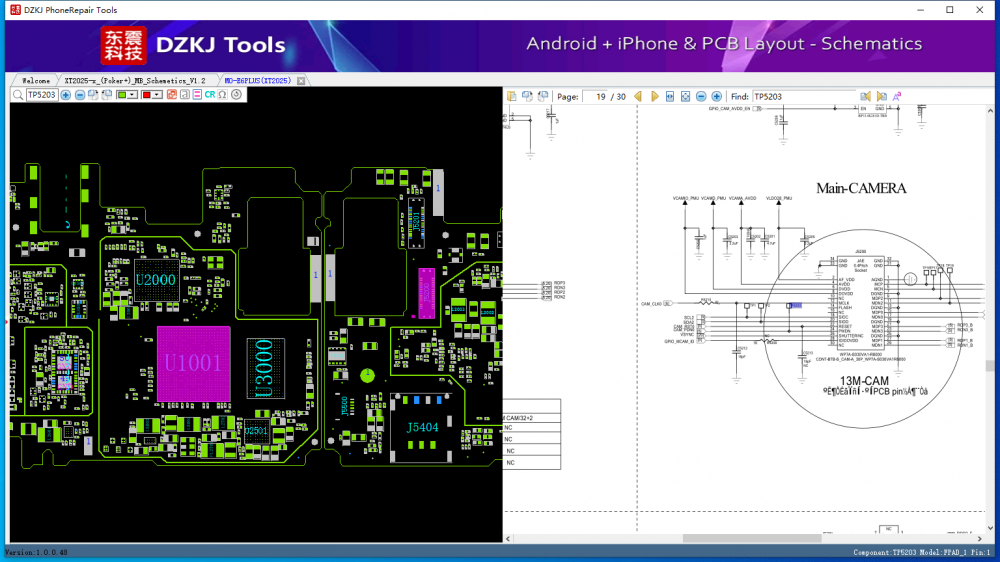Open the red color dropdown
This screenshot has height=562, width=1000.
(157, 95)
